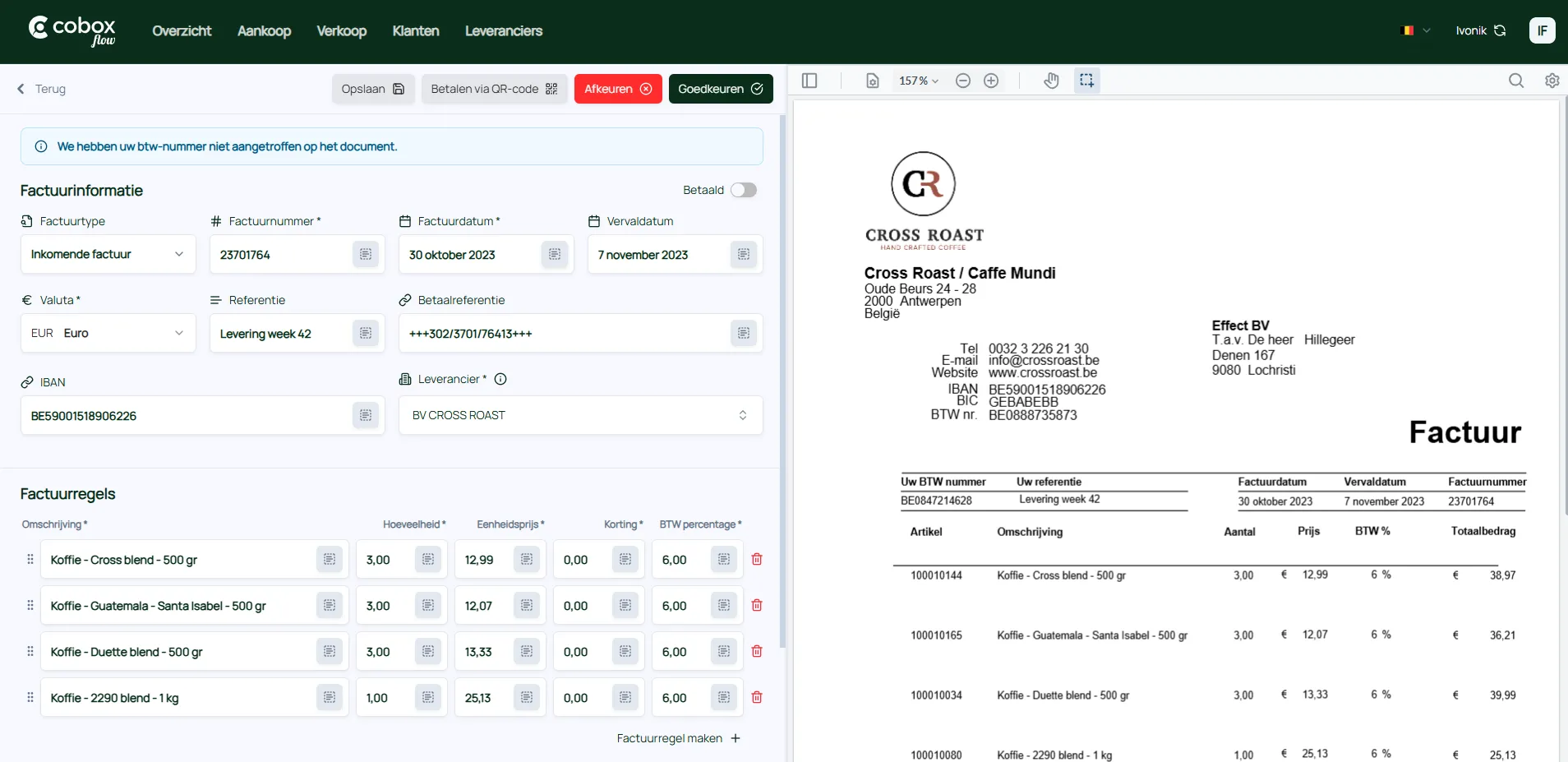
Task: Expand the Leverancier selection dropdown
Action: point(742,415)
